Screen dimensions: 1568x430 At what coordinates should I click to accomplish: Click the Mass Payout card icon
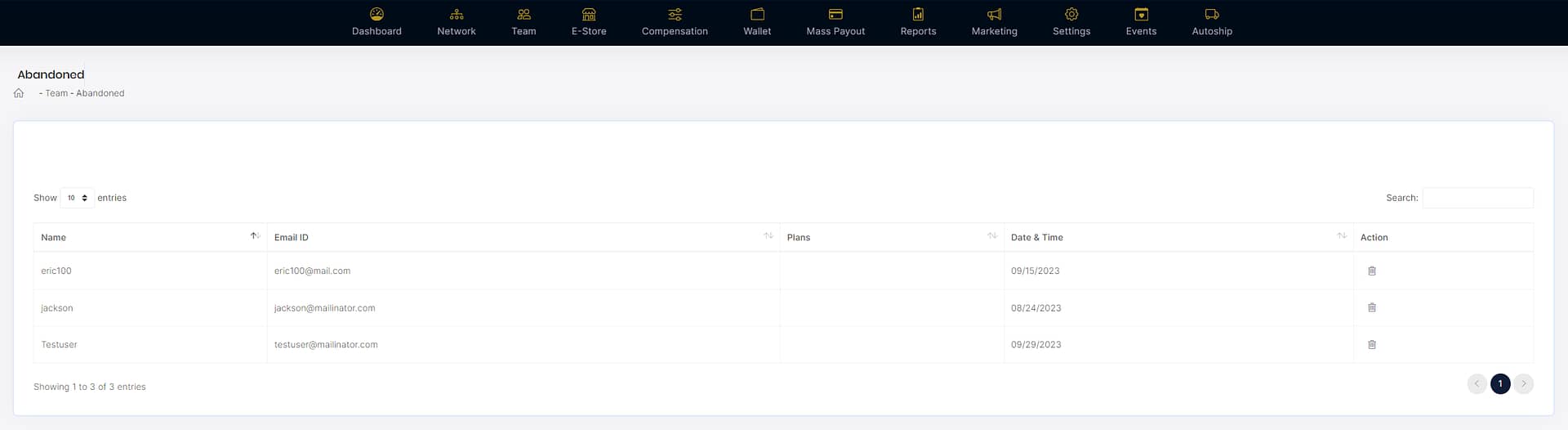[835, 14]
